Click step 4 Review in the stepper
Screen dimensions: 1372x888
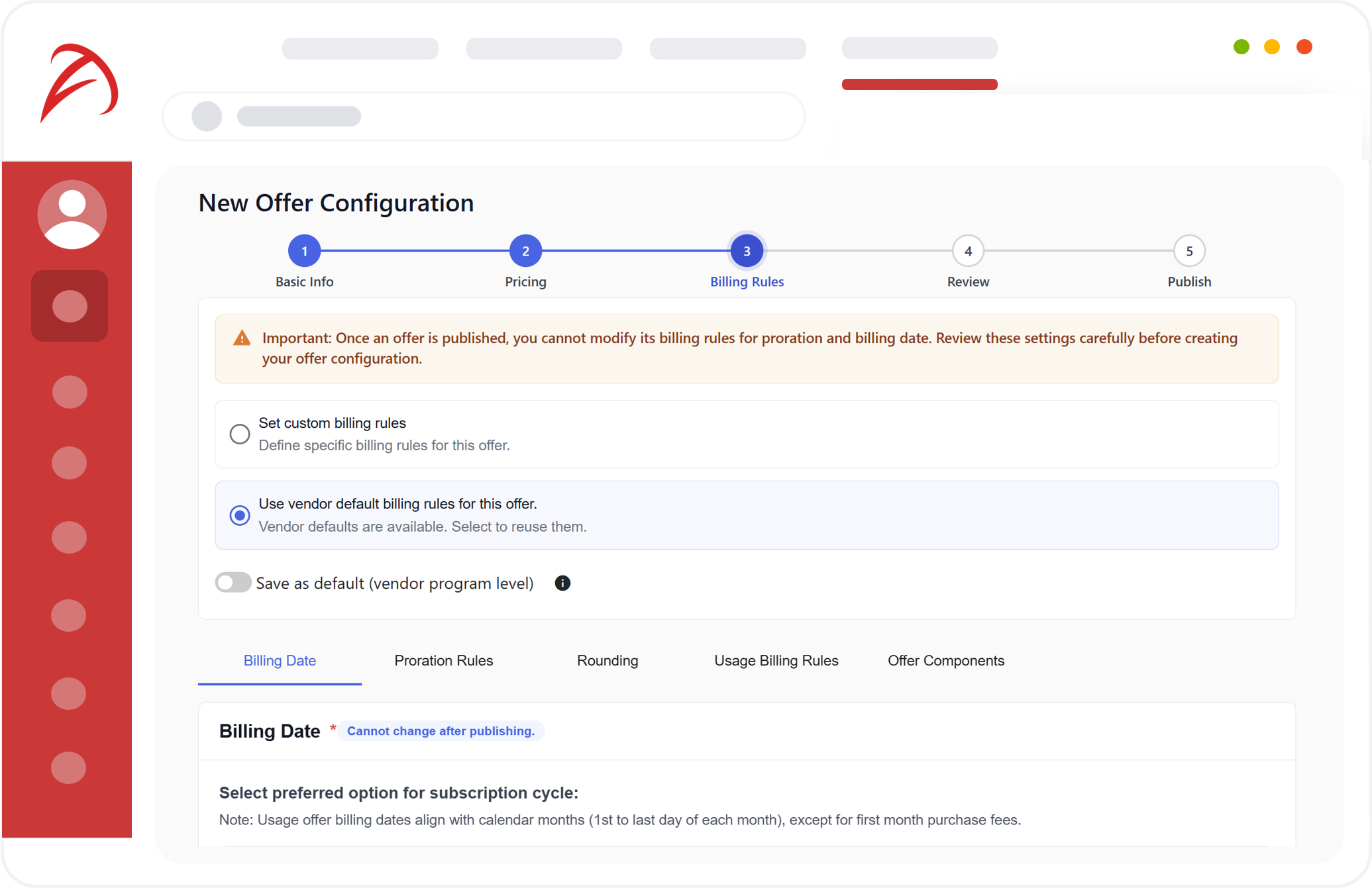coord(967,250)
